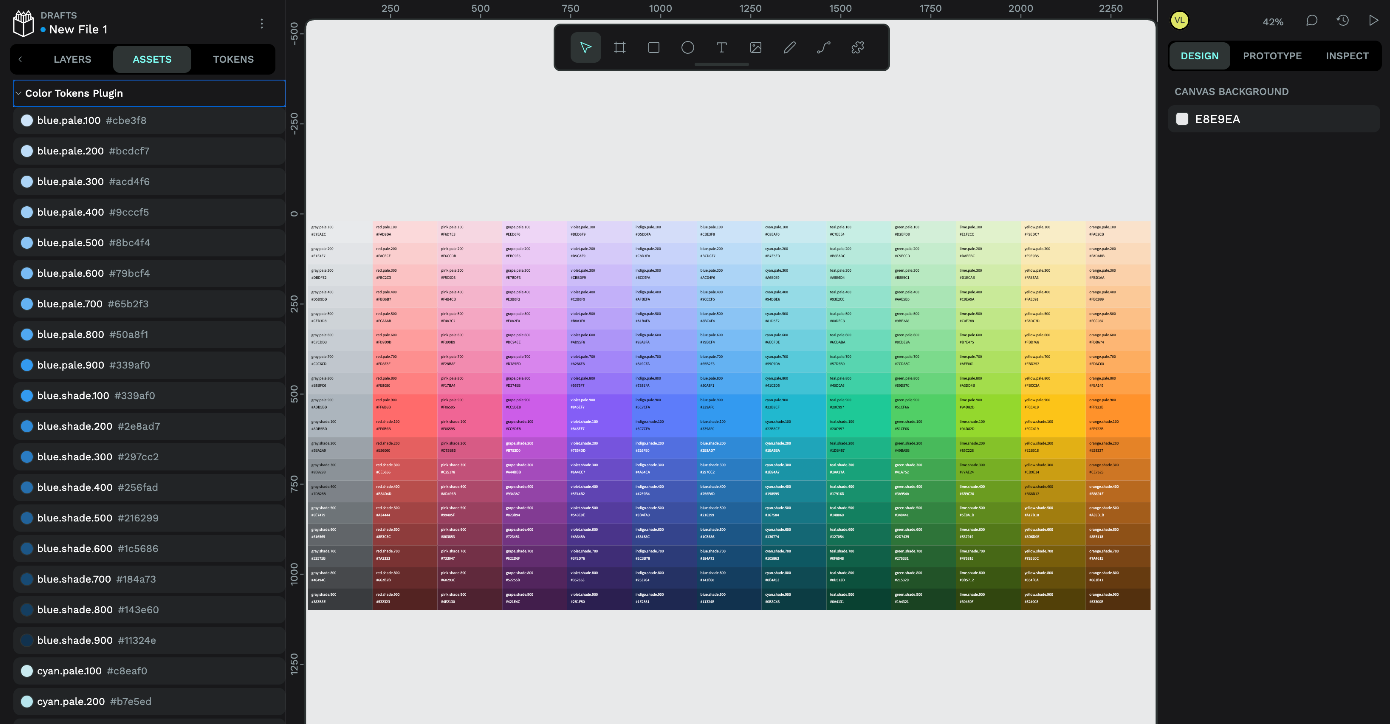This screenshot has height=724, width=1390.
Task: Select the Board frame tool
Action: pos(620,47)
